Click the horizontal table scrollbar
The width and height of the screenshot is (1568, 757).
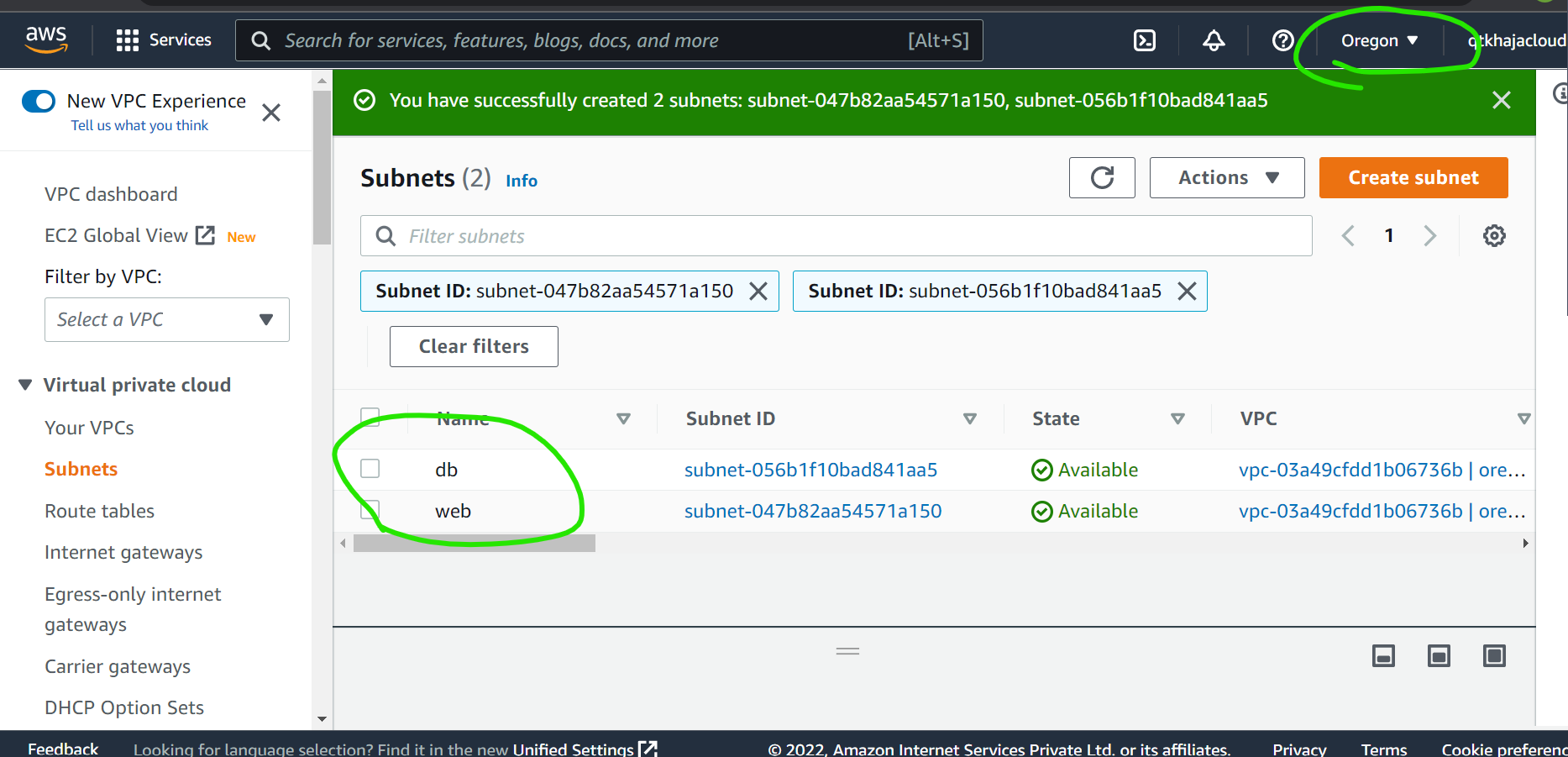(x=475, y=544)
